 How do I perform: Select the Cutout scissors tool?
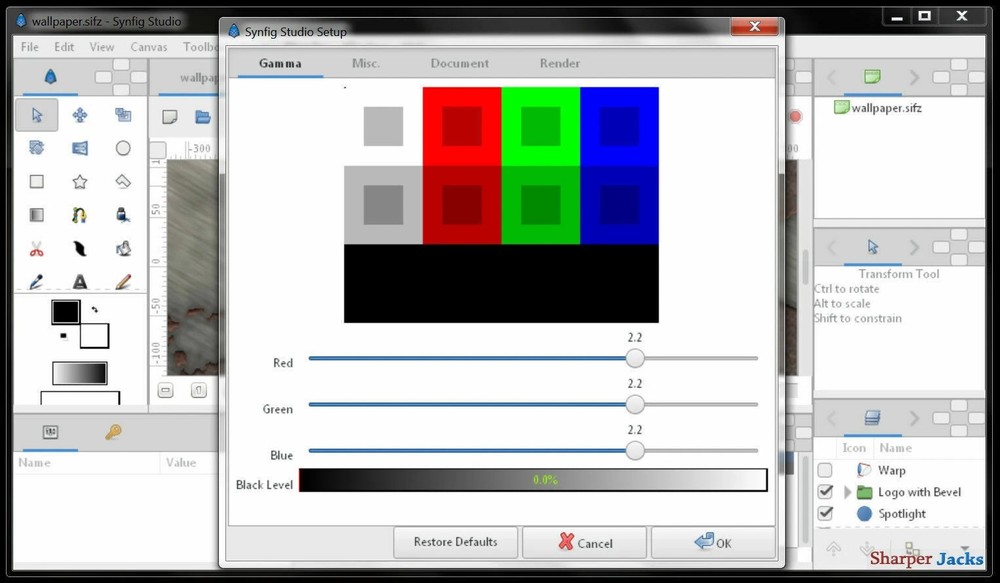pyautogui.click(x=37, y=249)
